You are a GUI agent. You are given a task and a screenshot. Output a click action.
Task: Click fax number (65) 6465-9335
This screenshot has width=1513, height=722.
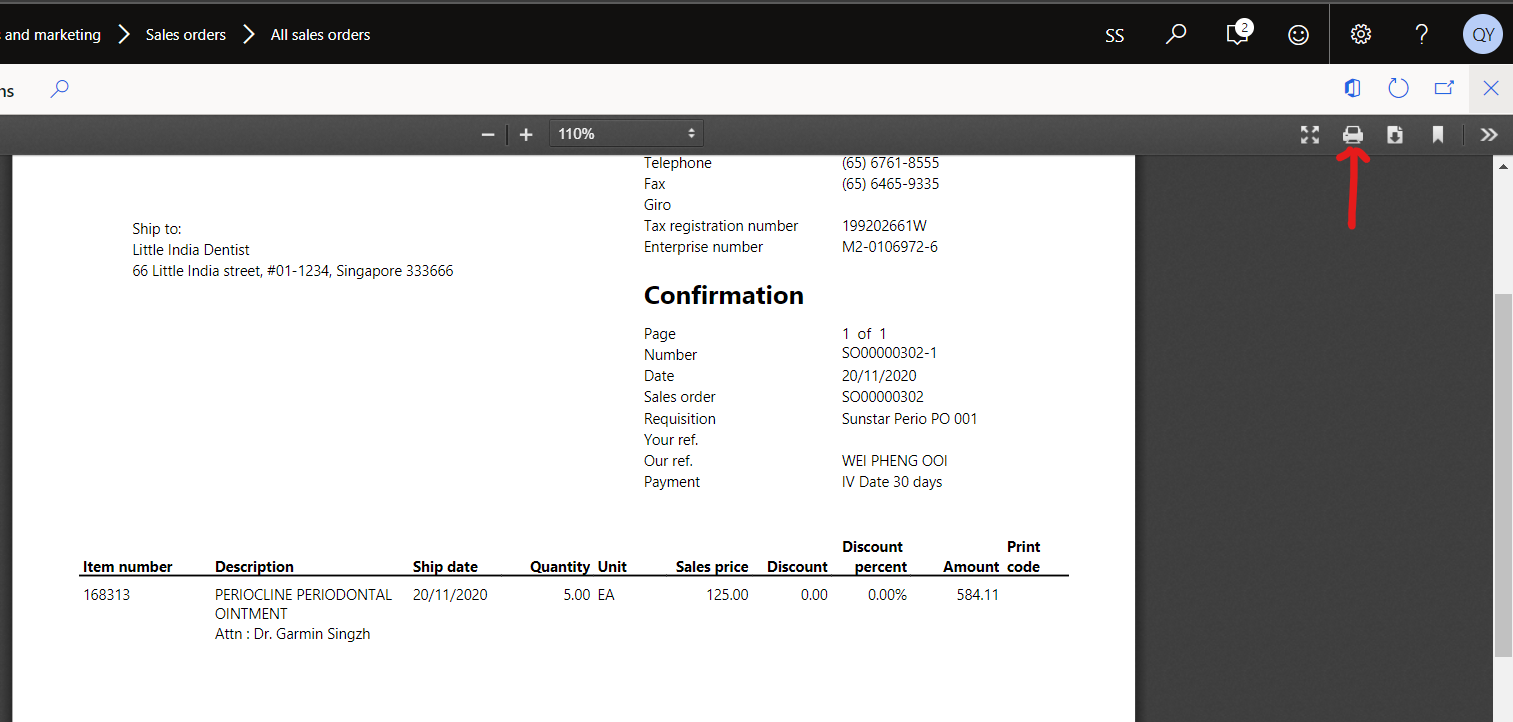[890, 184]
